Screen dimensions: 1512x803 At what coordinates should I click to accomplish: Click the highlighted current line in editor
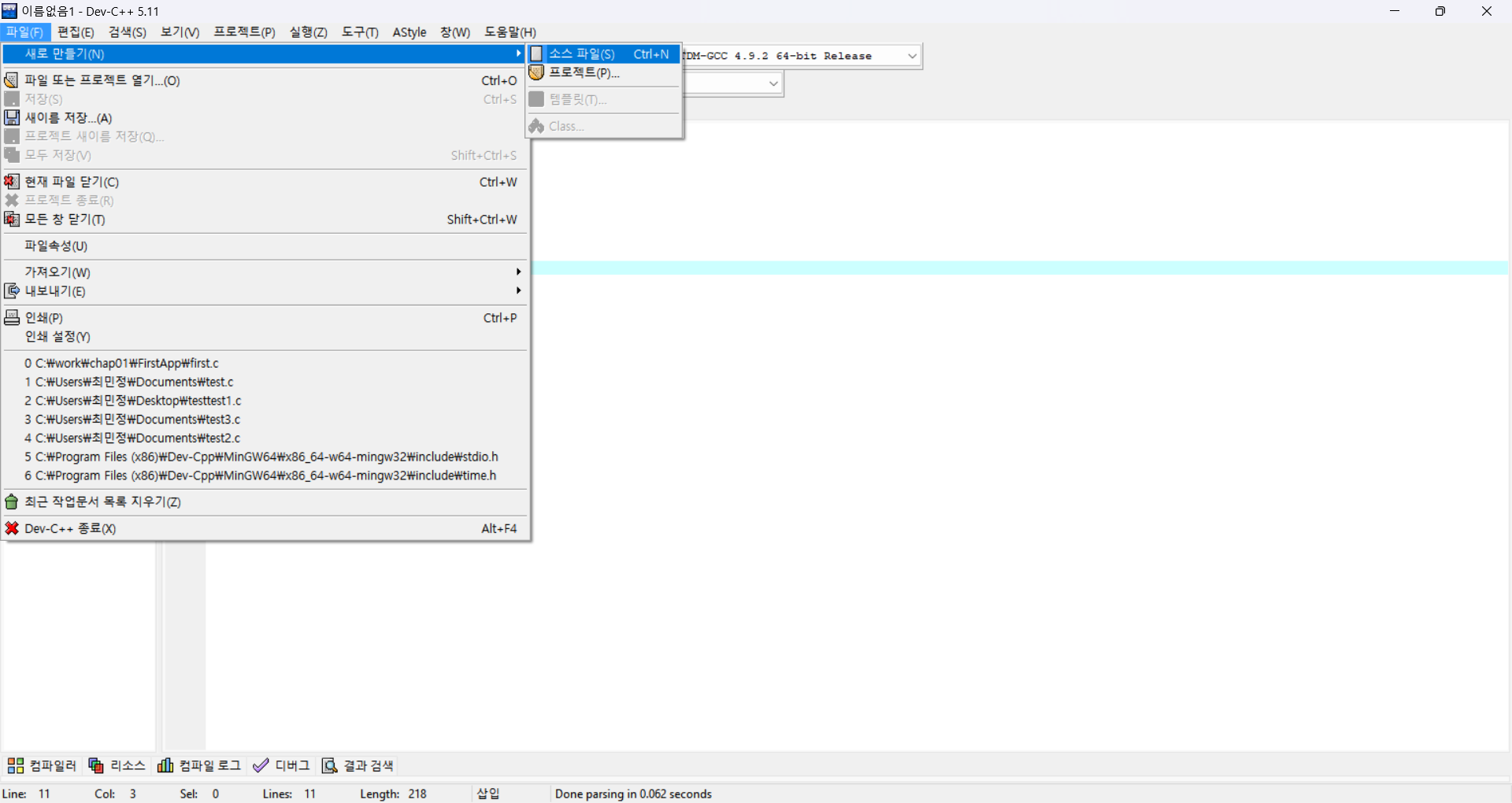coord(1020,268)
